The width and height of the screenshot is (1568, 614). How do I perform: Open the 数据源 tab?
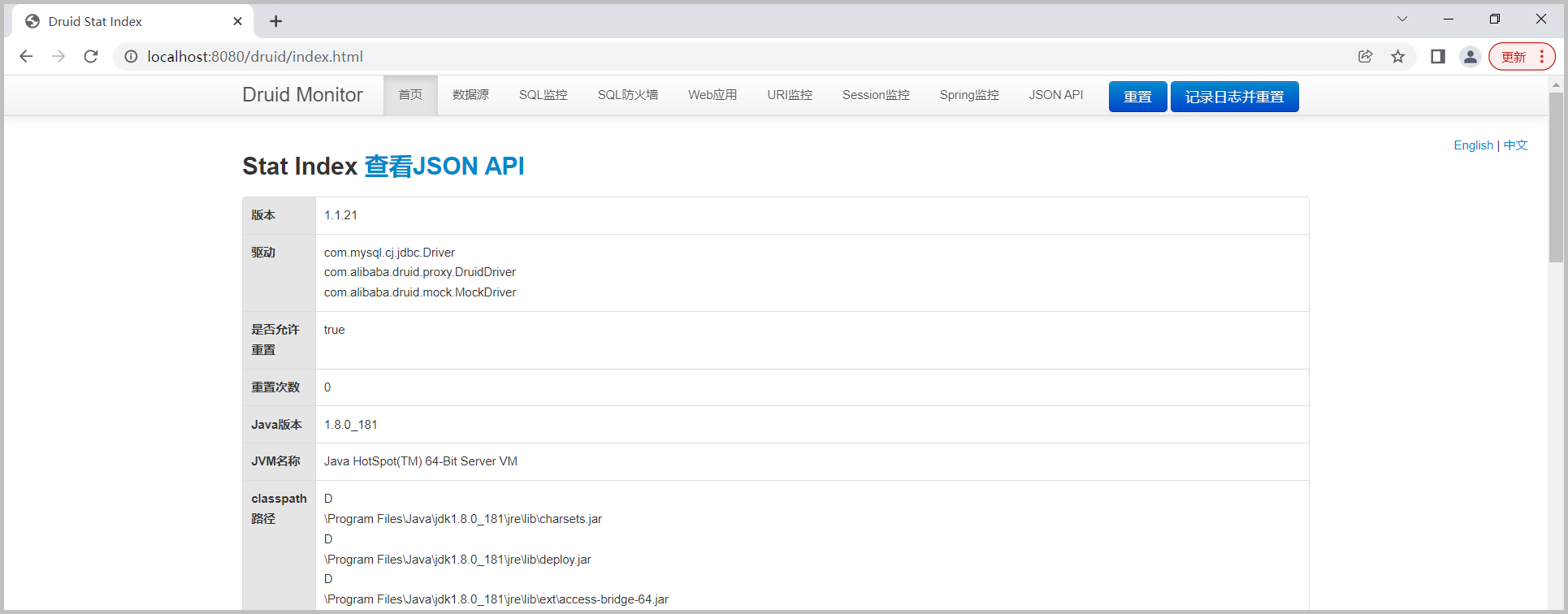pyautogui.click(x=470, y=95)
